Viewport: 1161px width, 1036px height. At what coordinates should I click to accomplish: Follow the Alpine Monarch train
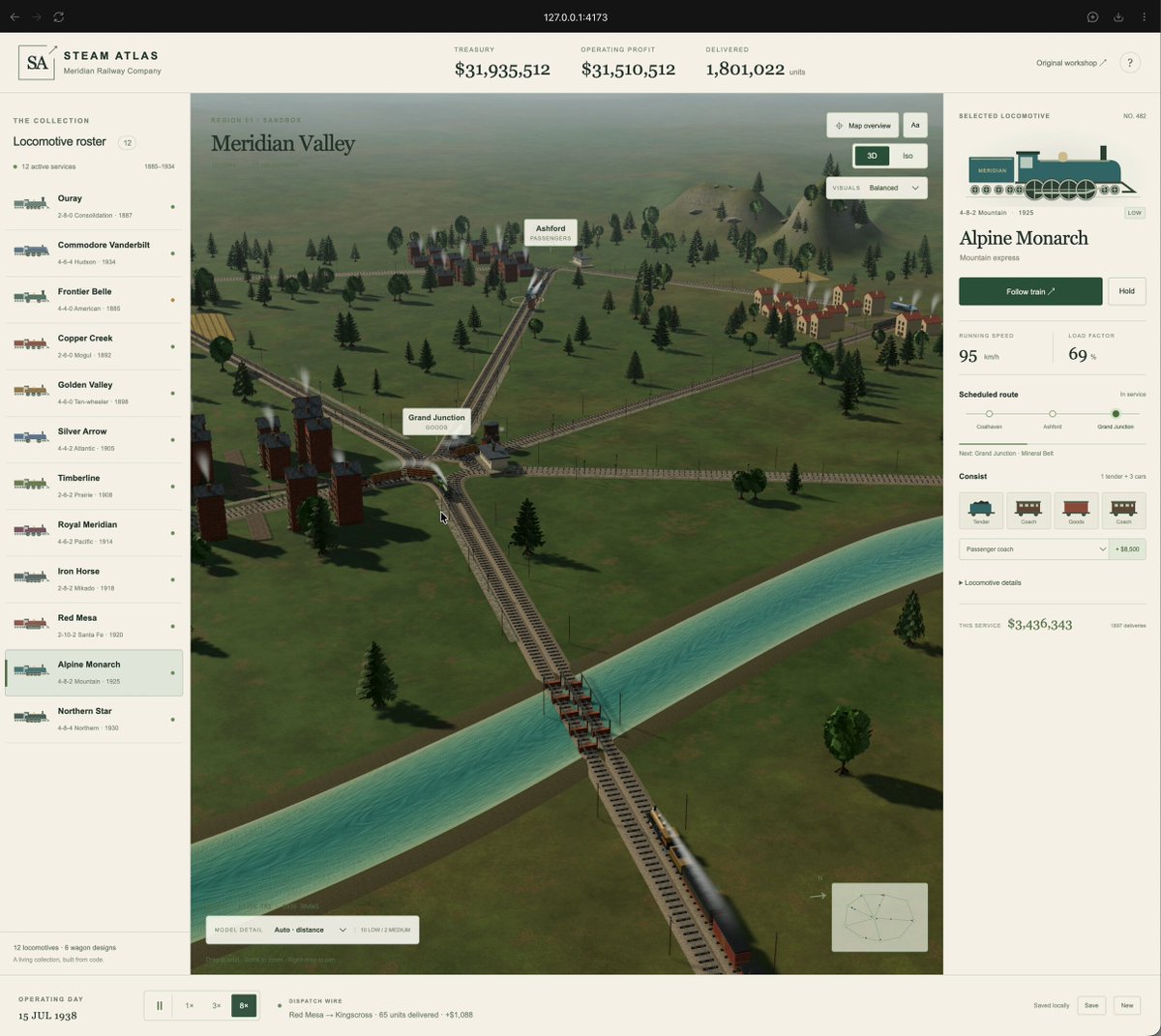tap(1030, 291)
